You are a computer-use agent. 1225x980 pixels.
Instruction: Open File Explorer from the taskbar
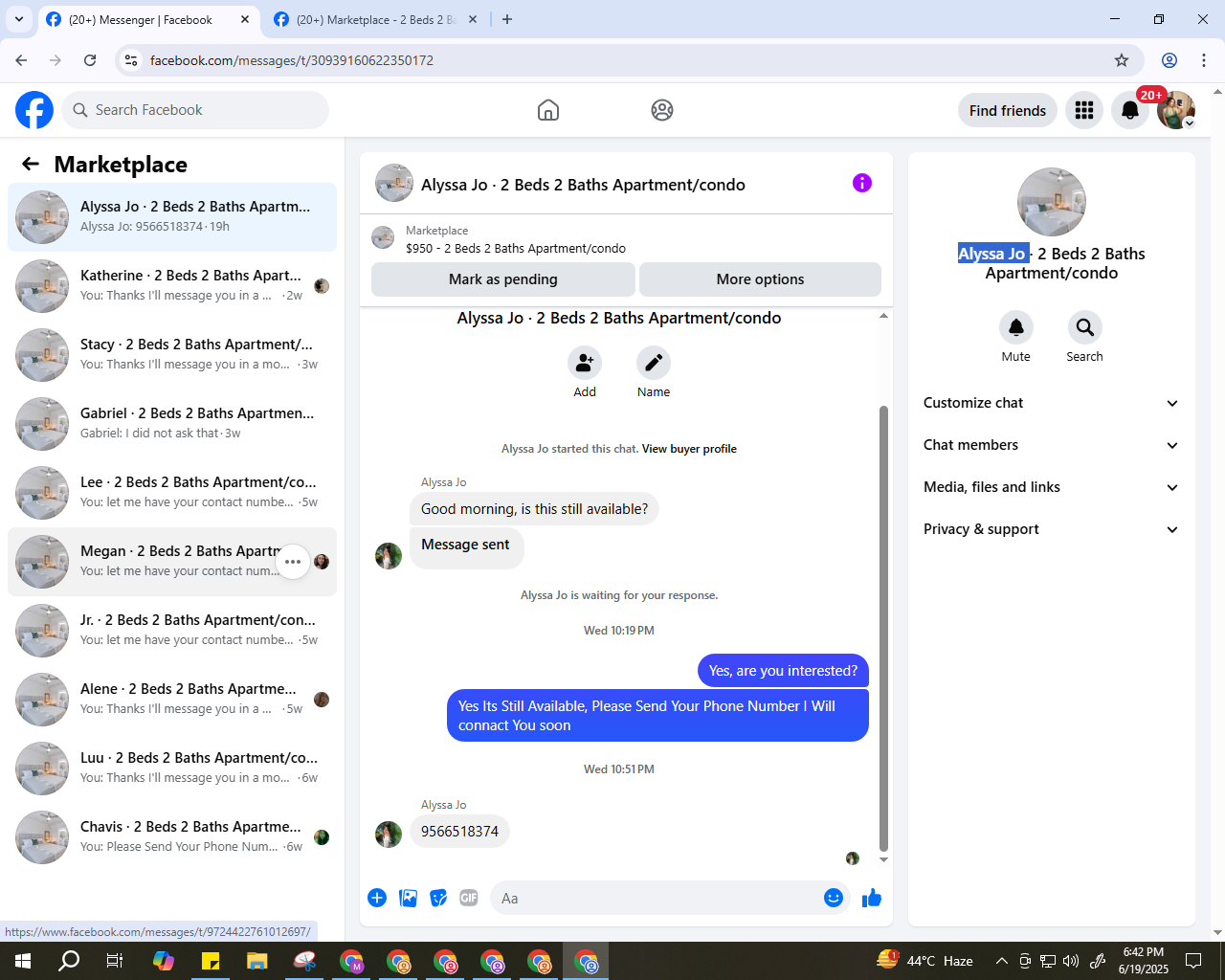coord(257,961)
